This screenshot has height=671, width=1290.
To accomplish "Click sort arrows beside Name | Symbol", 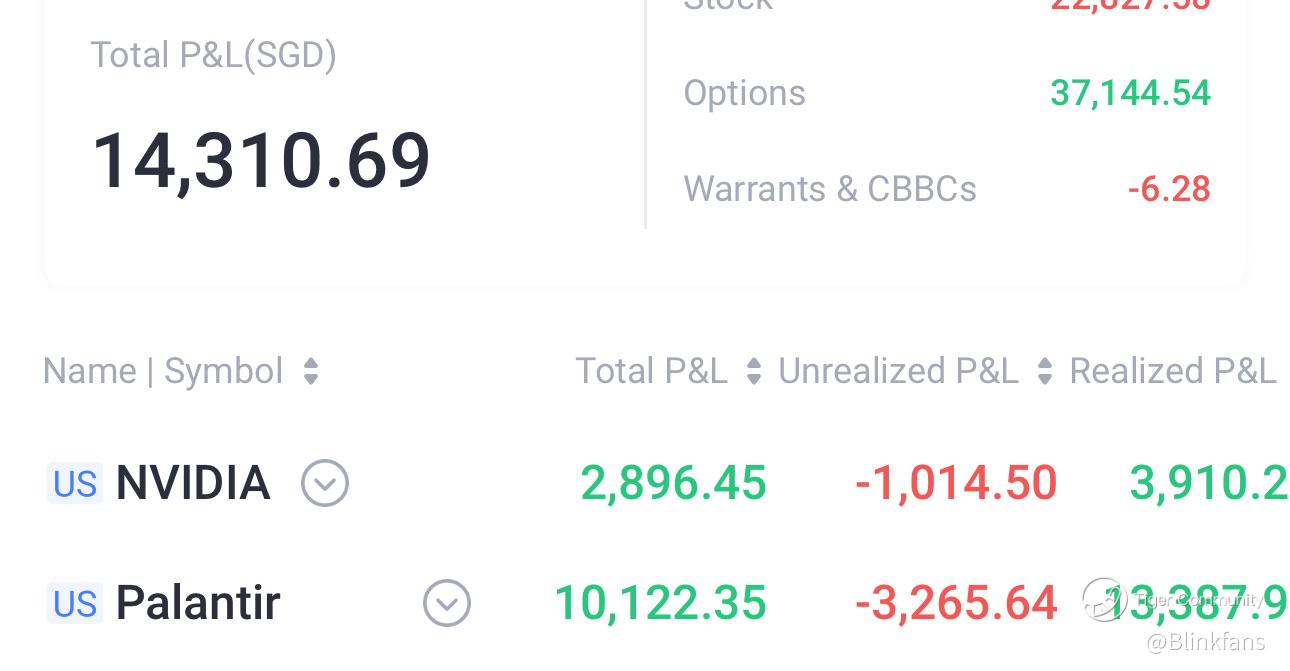I will point(311,372).
